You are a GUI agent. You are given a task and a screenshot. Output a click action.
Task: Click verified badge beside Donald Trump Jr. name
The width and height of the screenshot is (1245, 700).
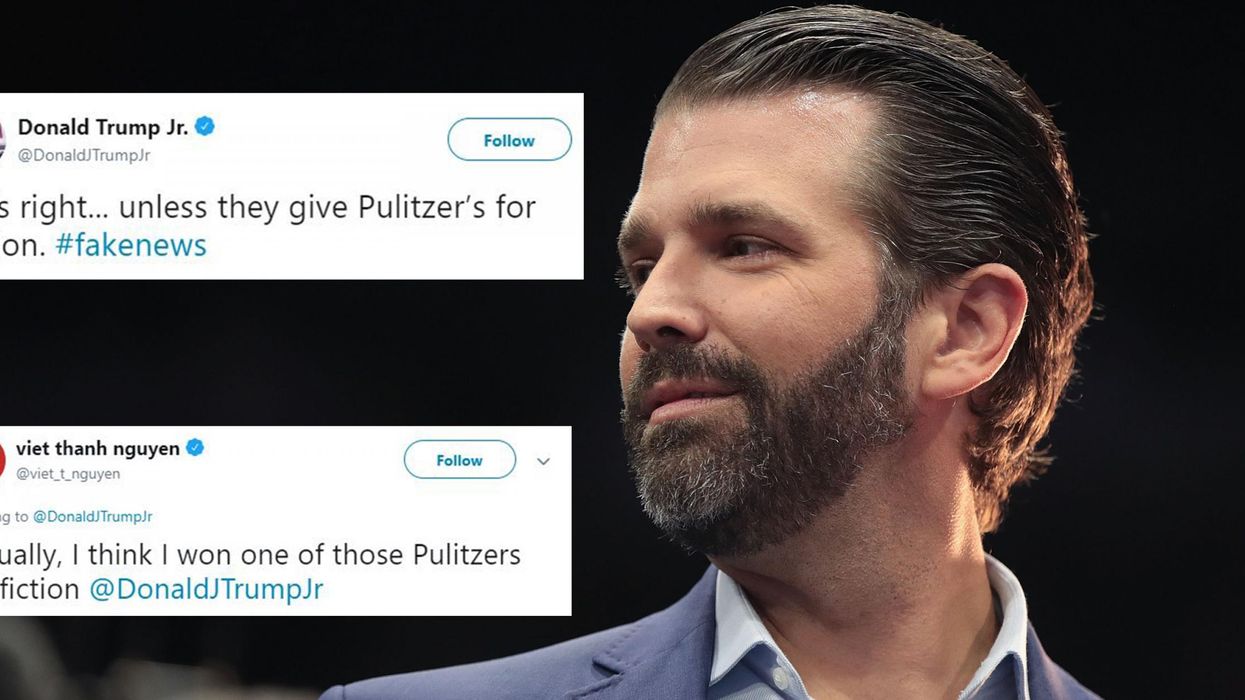pos(205,127)
